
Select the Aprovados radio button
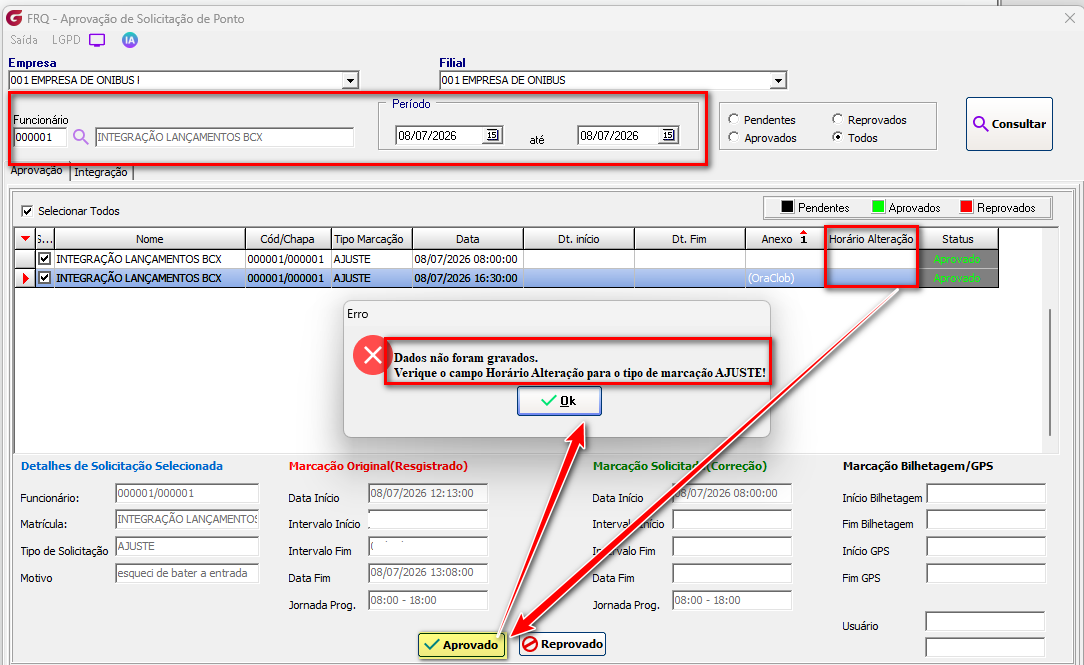click(x=733, y=137)
